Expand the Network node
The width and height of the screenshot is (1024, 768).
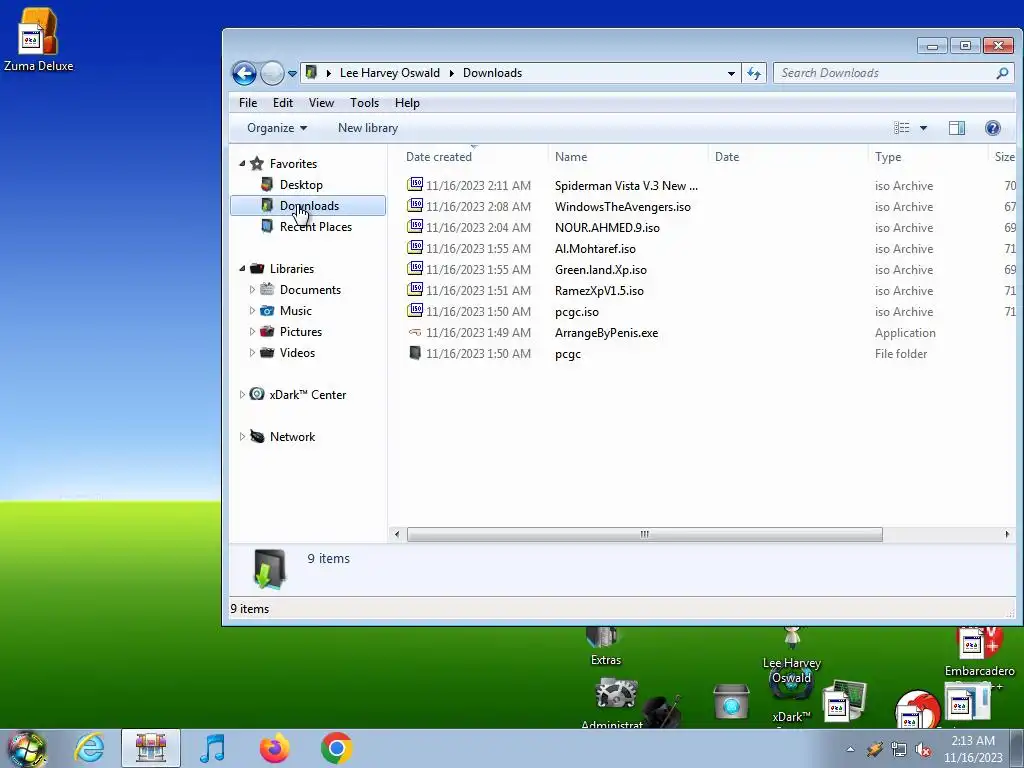tap(242, 436)
